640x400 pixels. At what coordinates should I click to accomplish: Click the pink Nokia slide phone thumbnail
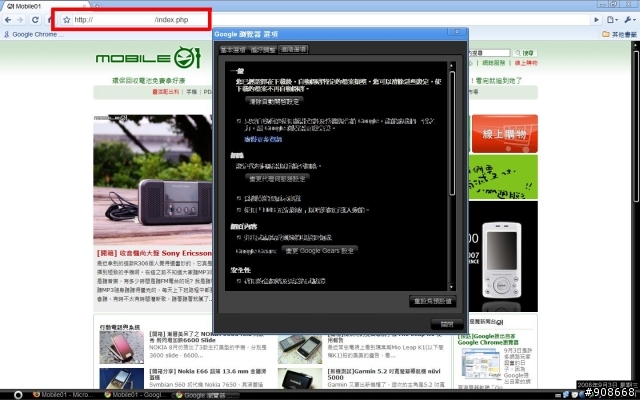click(122, 347)
